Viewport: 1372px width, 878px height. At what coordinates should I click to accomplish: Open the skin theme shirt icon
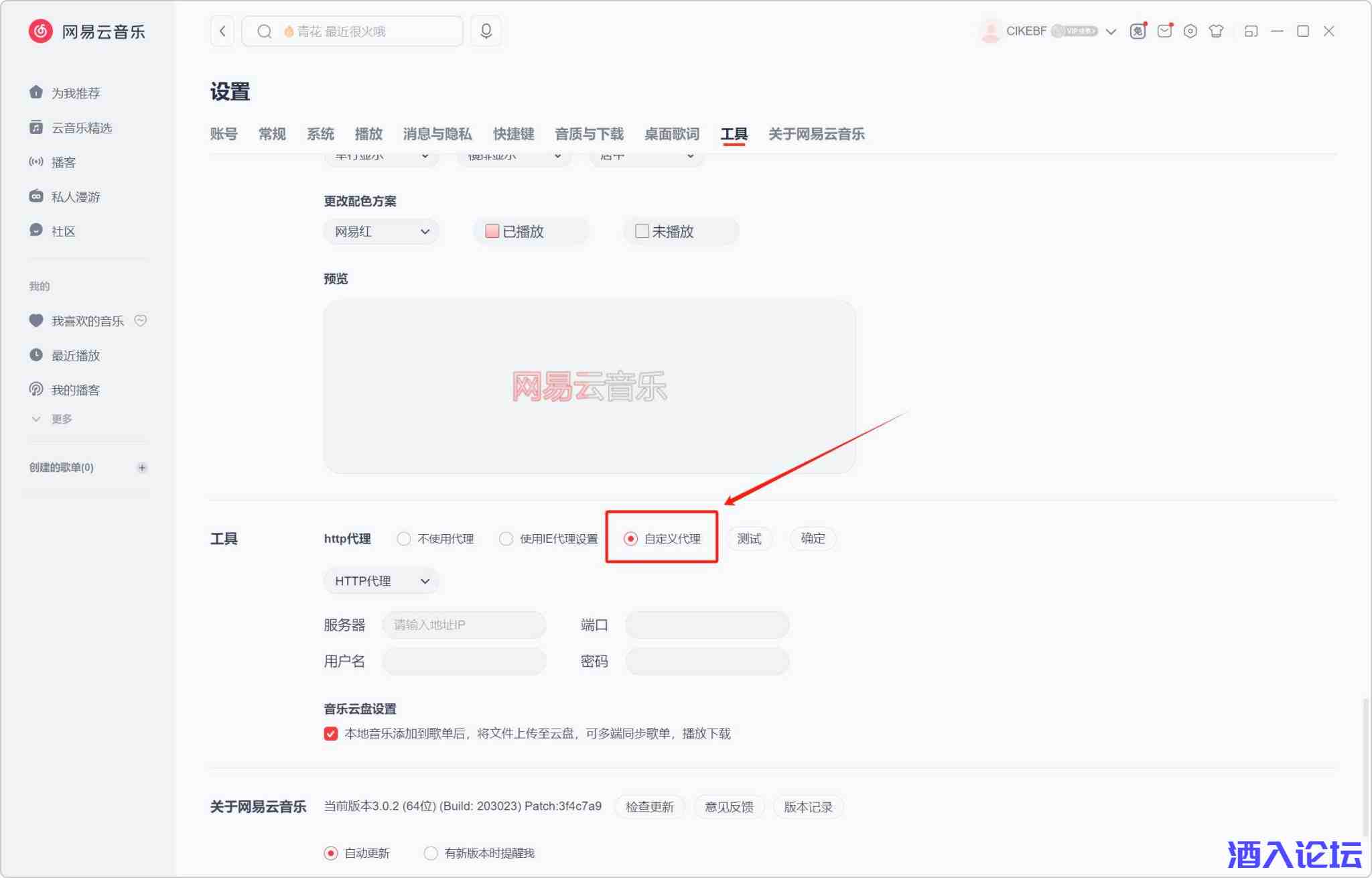point(1216,31)
